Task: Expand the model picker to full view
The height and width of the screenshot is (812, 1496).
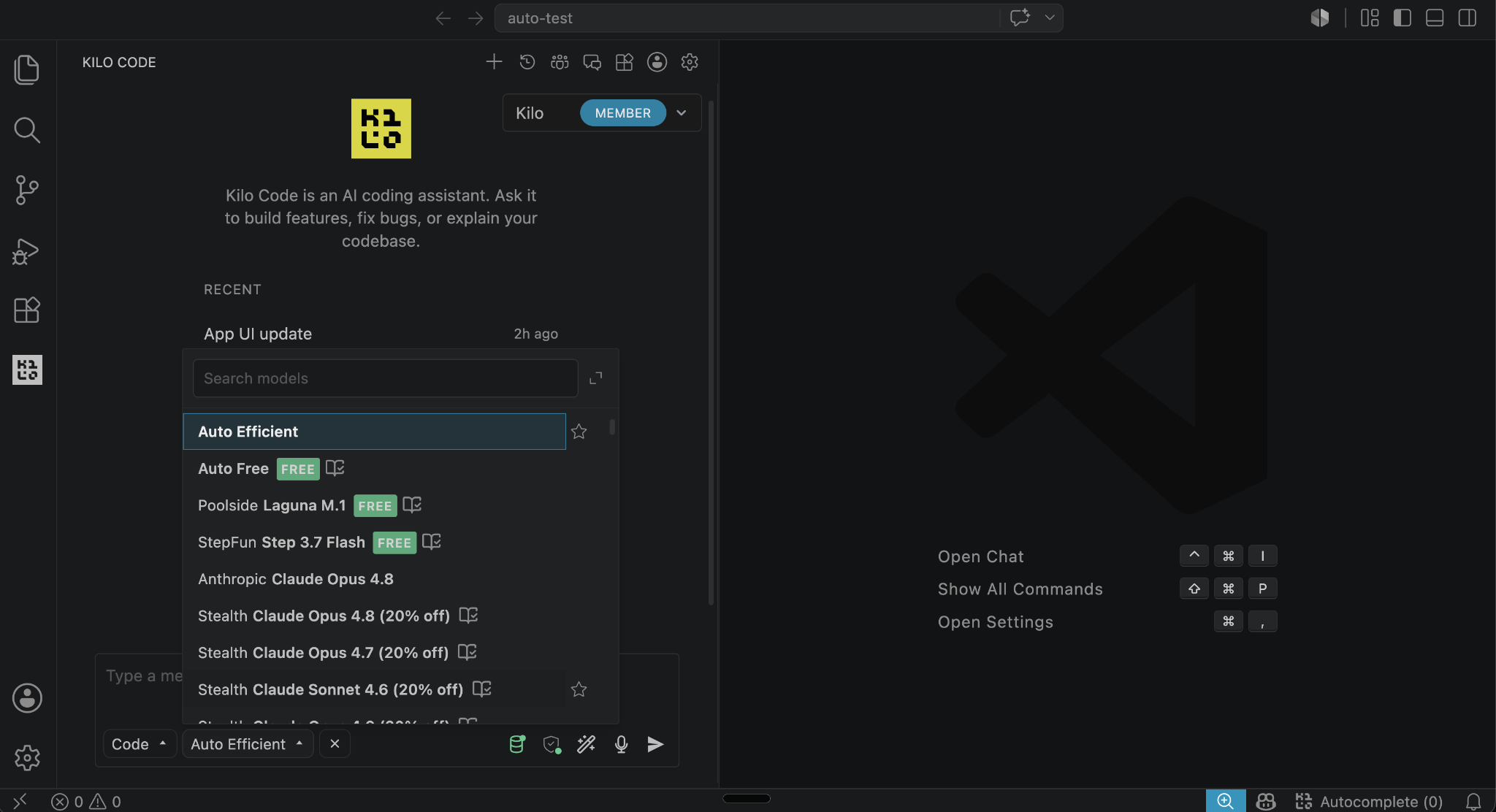Action: tap(596, 378)
